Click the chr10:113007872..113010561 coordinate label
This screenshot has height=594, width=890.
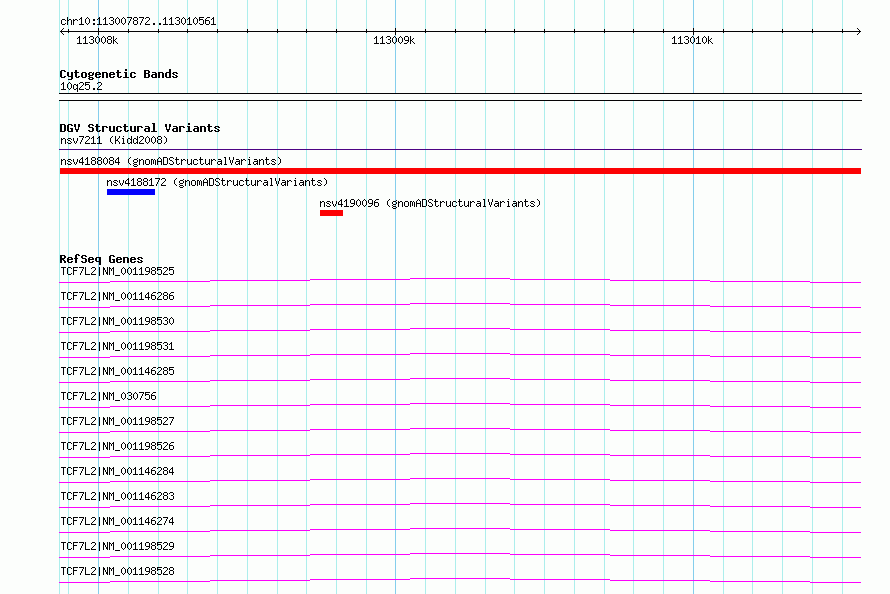138,22
